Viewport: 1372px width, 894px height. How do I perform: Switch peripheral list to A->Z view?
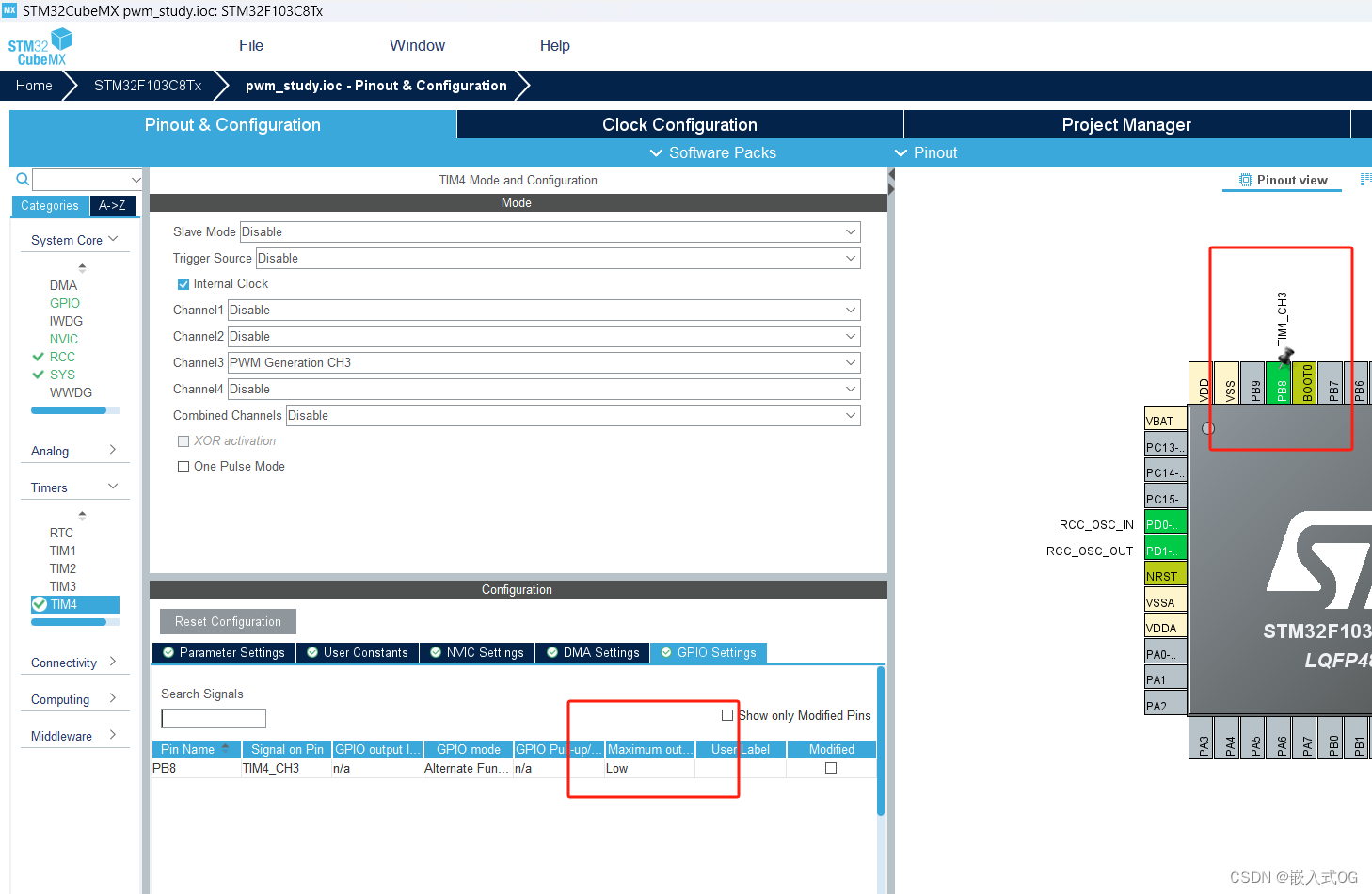pos(112,205)
